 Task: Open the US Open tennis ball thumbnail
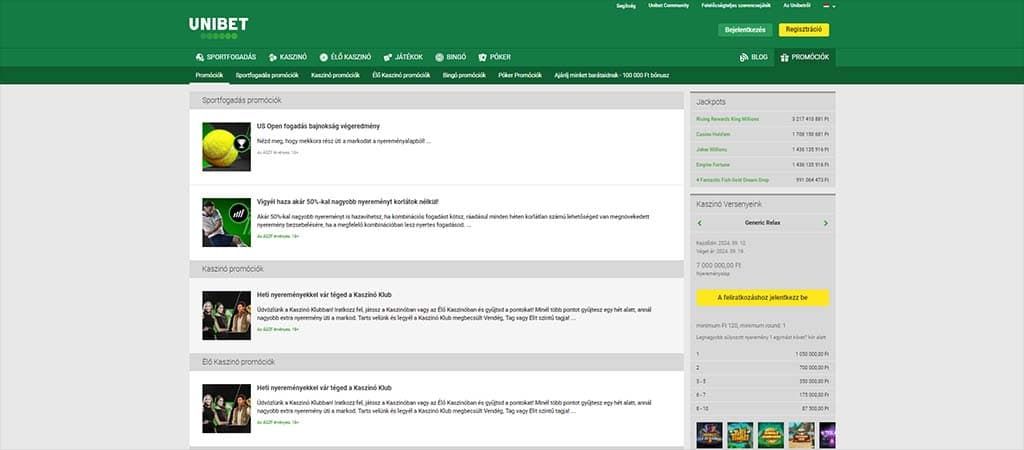[227, 147]
